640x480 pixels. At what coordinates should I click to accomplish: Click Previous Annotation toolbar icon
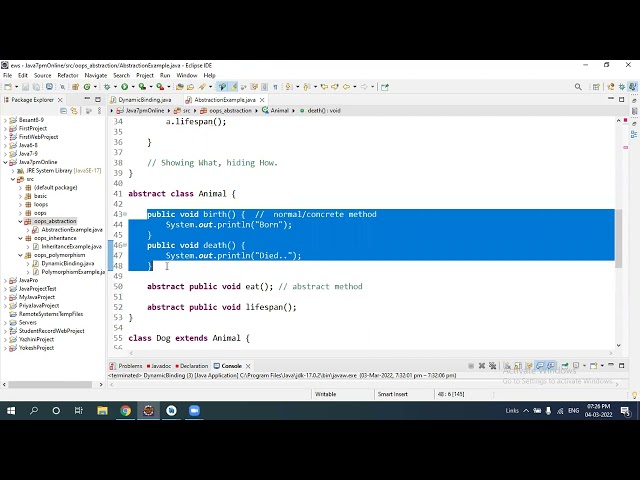pyautogui.click(x=306, y=87)
